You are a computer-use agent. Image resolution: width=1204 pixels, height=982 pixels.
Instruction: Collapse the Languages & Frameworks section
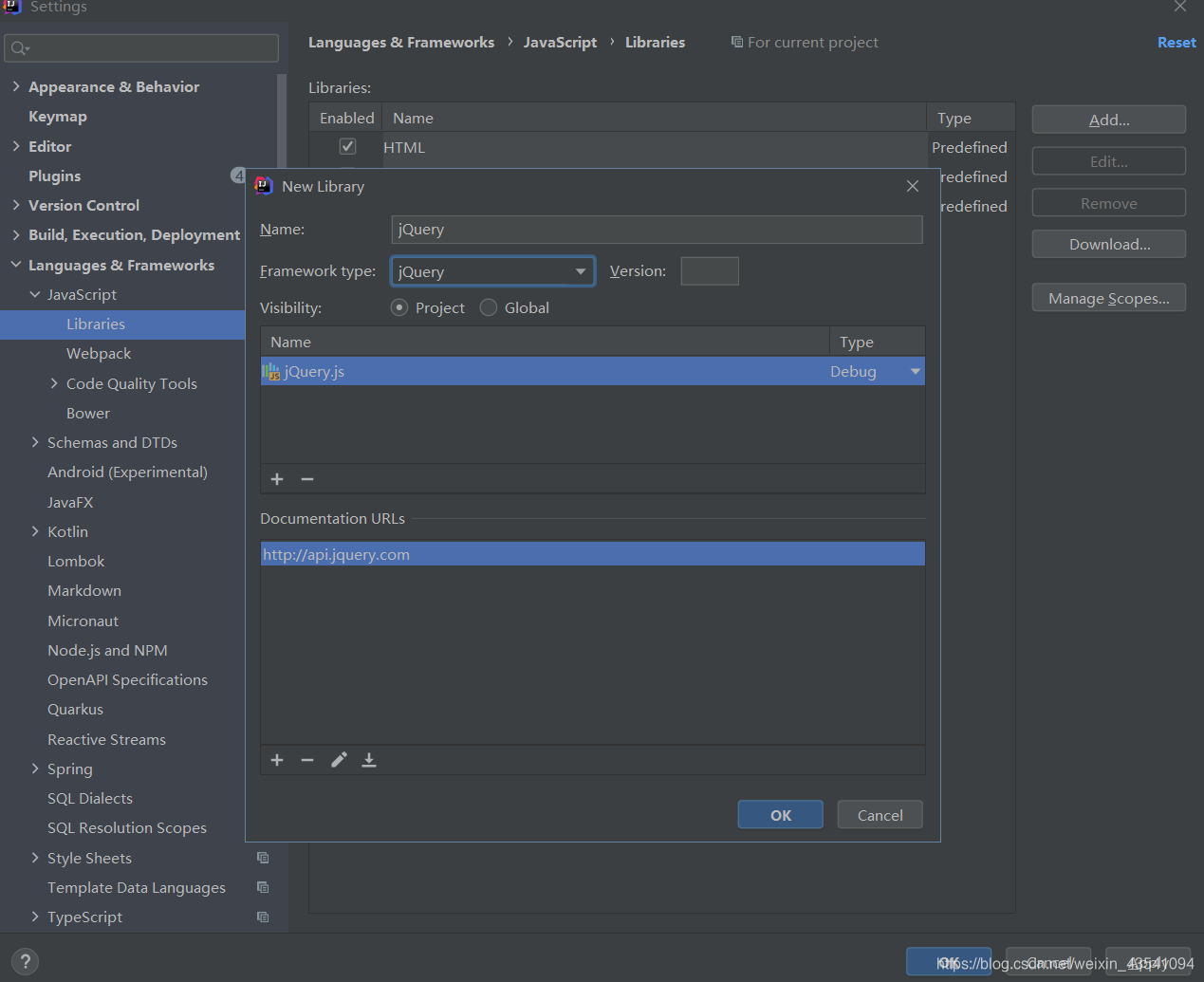[16, 265]
